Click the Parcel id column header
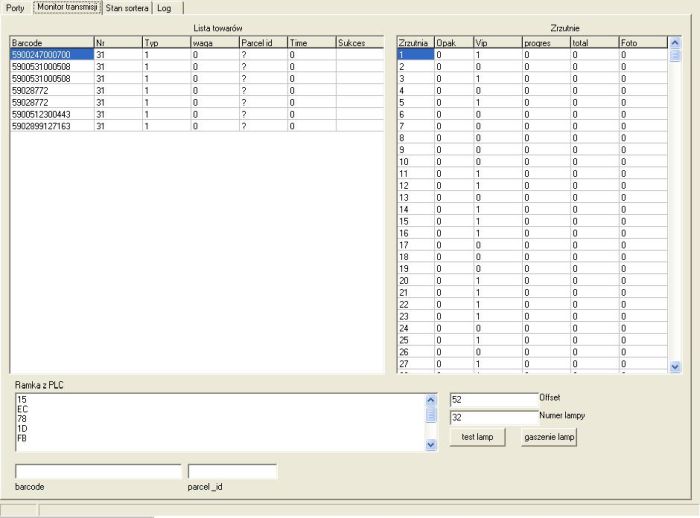This screenshot has height=518, width=700. 261,43
